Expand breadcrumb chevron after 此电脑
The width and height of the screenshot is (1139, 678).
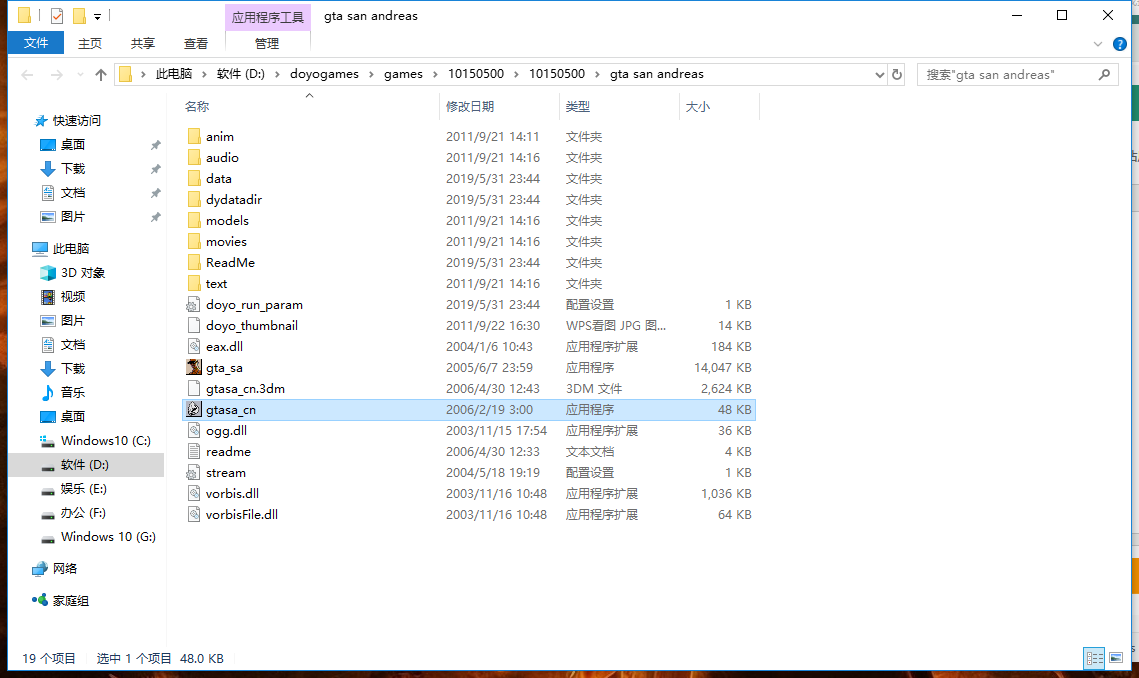[x=204, y=74]
